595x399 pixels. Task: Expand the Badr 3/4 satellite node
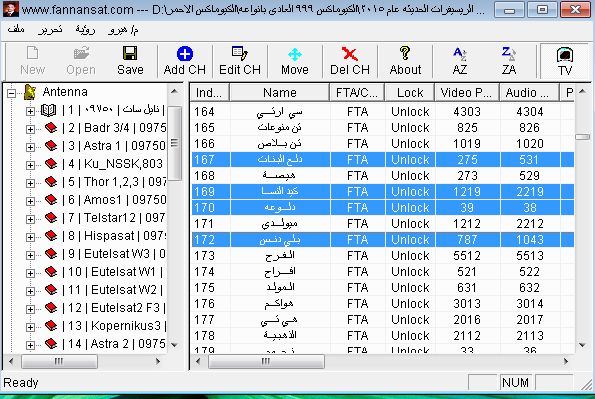click(30, 129)
